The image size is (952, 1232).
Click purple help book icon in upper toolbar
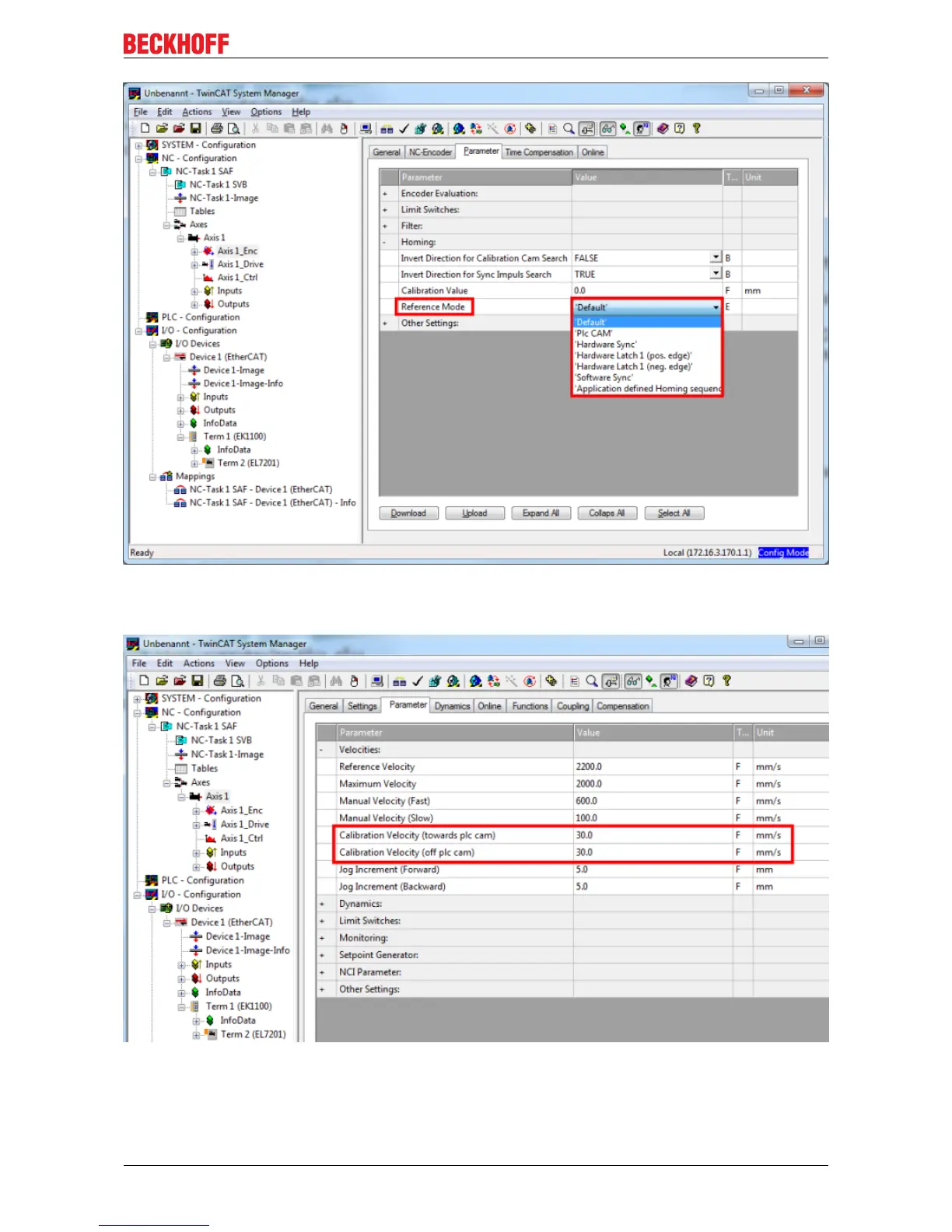663,128
